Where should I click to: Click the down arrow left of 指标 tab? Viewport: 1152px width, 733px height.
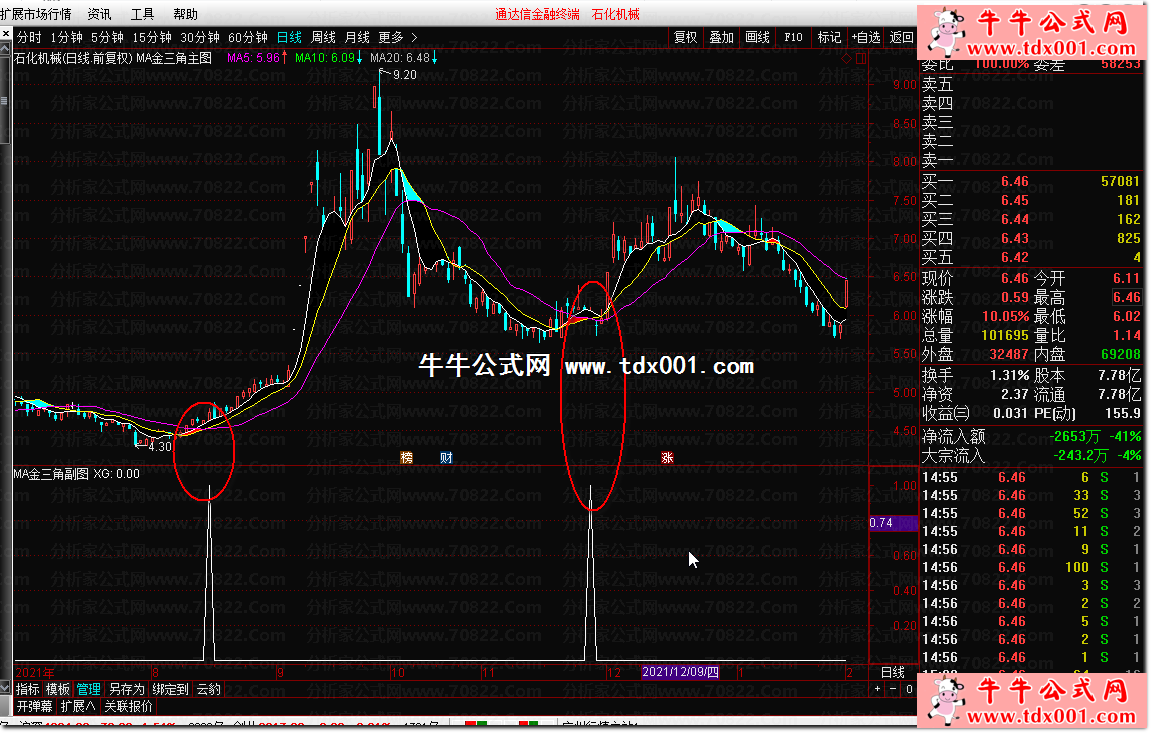pyautogui.click(x=6, y=689)
